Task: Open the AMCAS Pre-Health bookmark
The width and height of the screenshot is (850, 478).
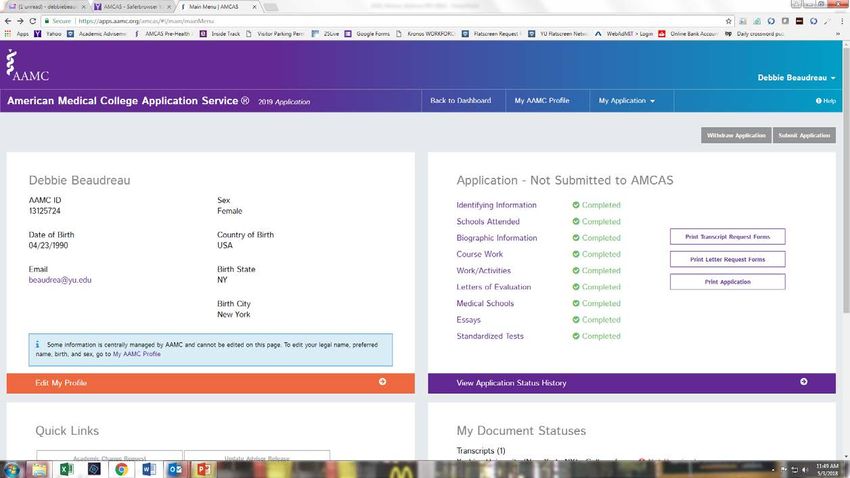Action: pos(162,34)
